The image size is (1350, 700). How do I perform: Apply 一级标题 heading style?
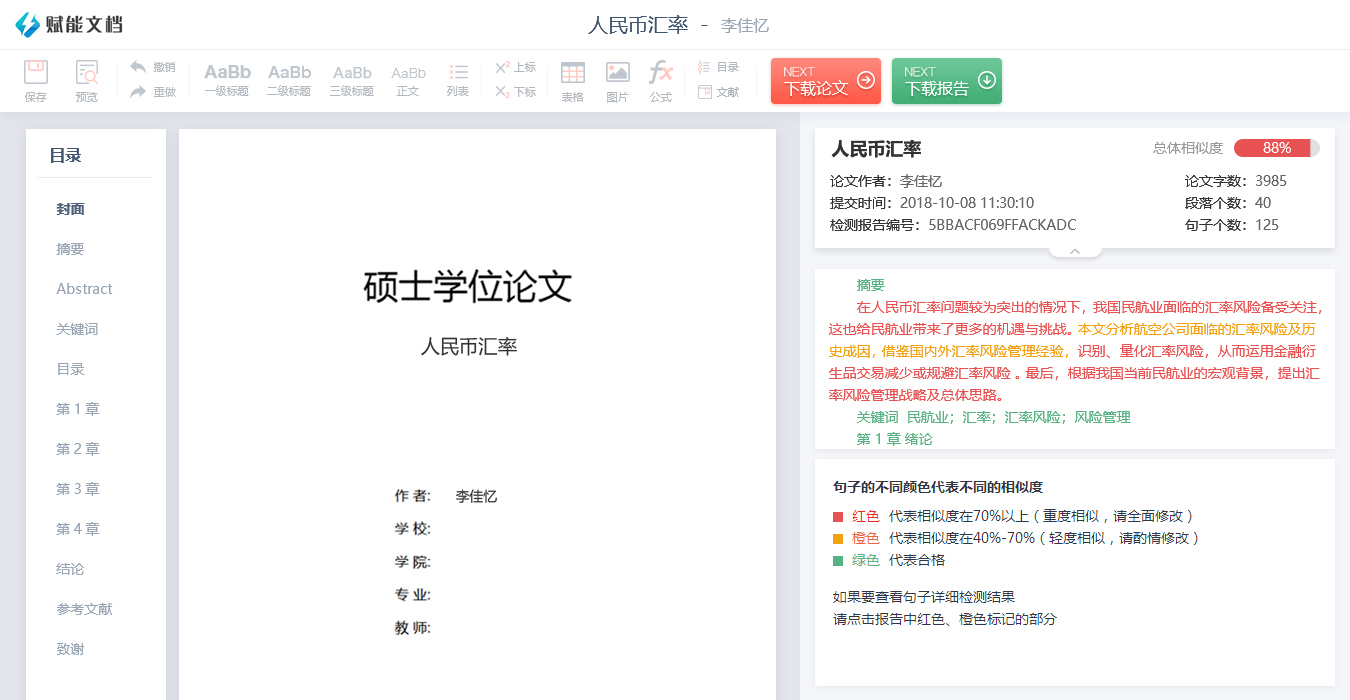[227, 80]
